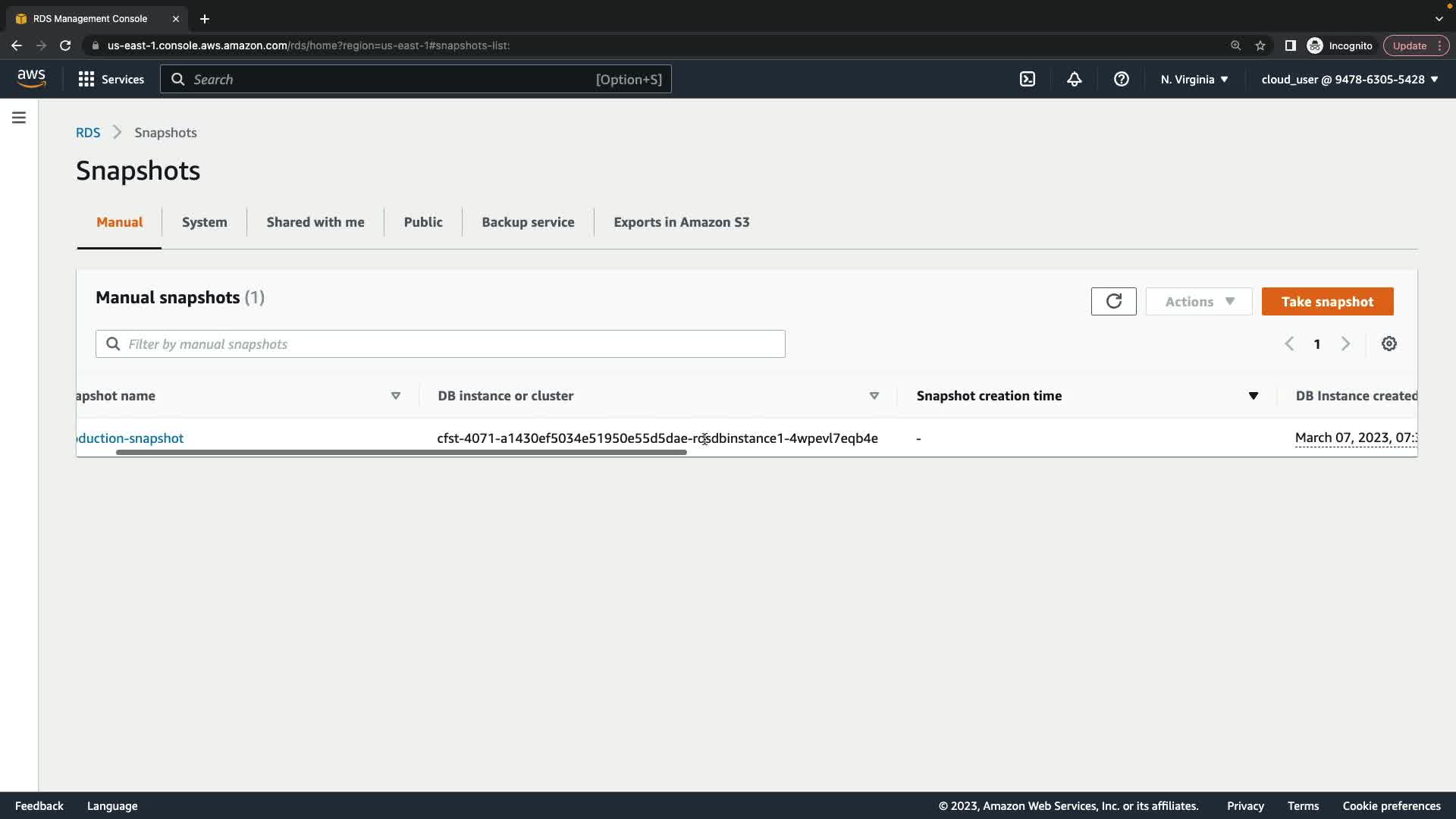Reload the browser page
The width and height of the screenshot is (1456, 819).
pos(65,45)
